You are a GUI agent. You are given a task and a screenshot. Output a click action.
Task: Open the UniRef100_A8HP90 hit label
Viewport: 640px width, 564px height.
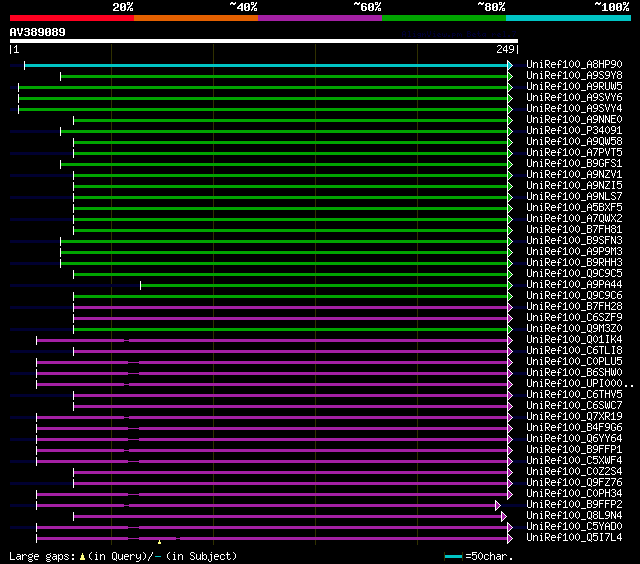[x=574, y=64]
